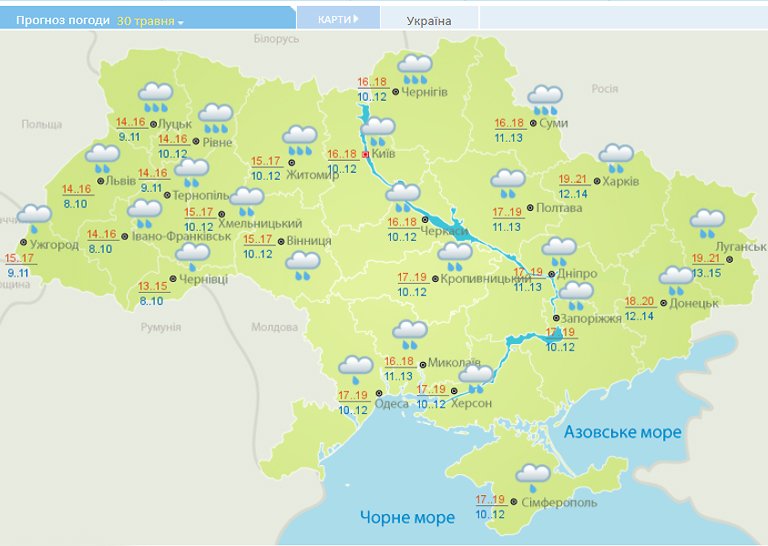
Task: Click the Донецьк daytime temperature 18..20
Action: click(x=640, y=301)
